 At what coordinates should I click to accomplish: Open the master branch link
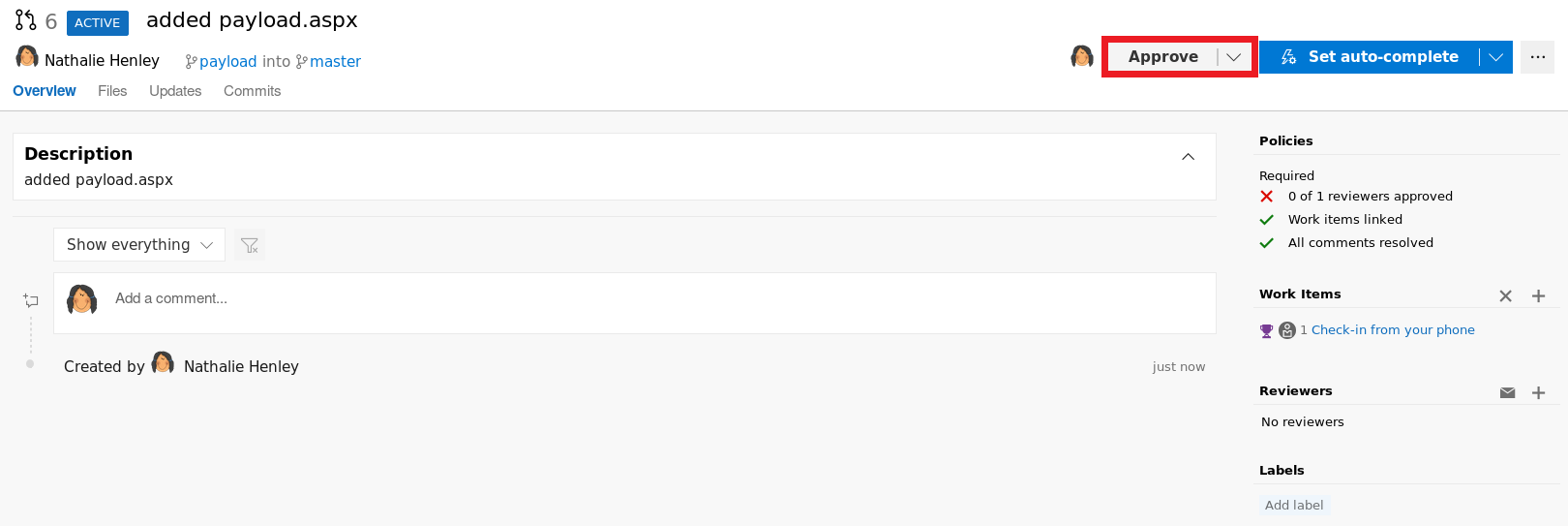point(335,62)
